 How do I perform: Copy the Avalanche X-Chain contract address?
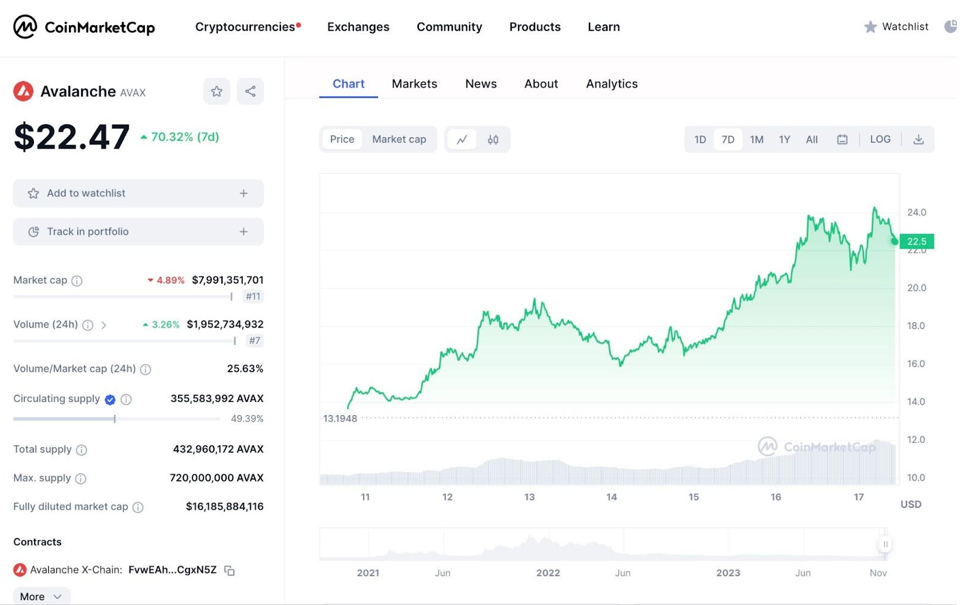coord(230,570)
